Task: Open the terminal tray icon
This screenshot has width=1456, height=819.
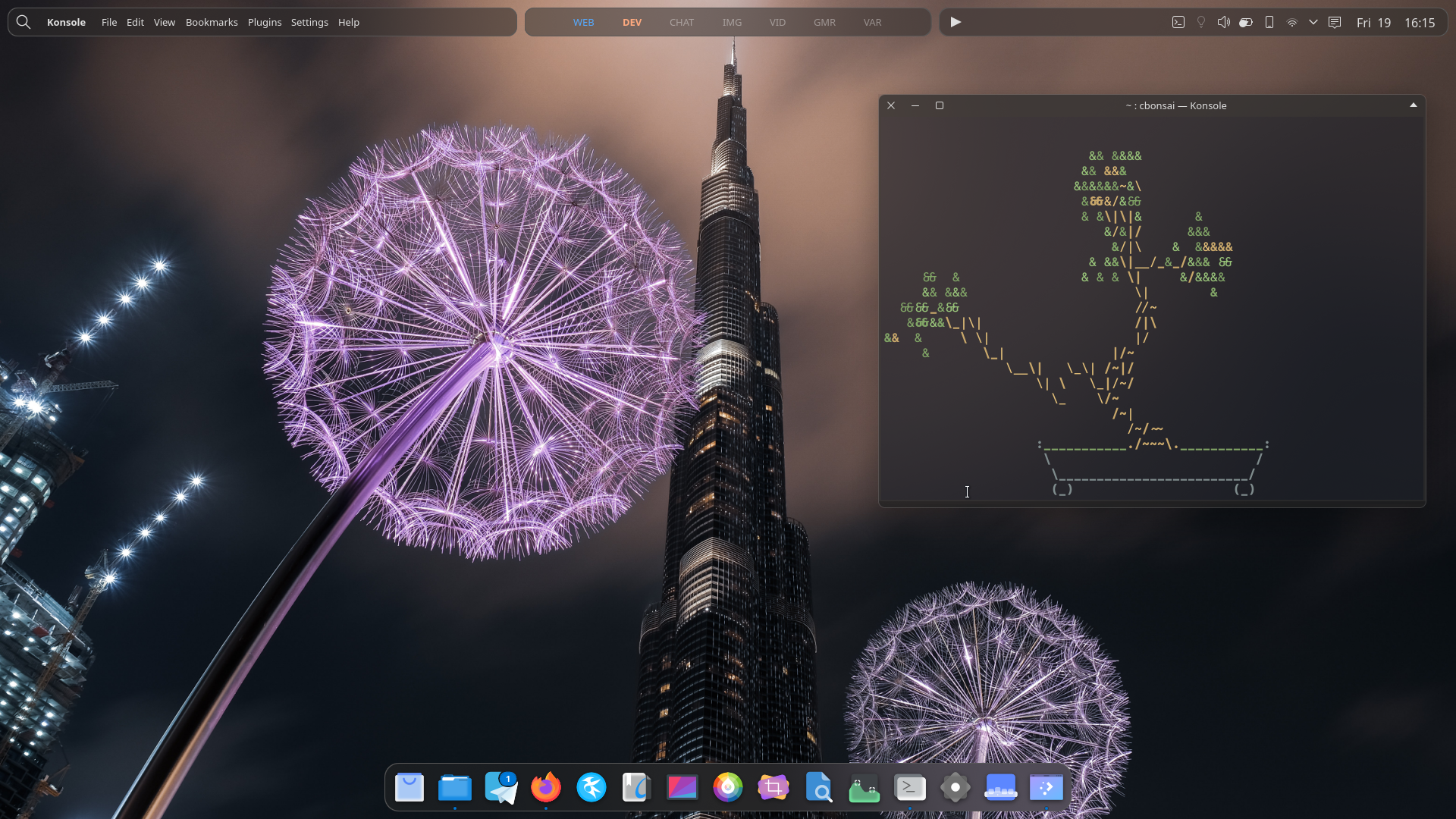Action: (x=1178, y=22)
